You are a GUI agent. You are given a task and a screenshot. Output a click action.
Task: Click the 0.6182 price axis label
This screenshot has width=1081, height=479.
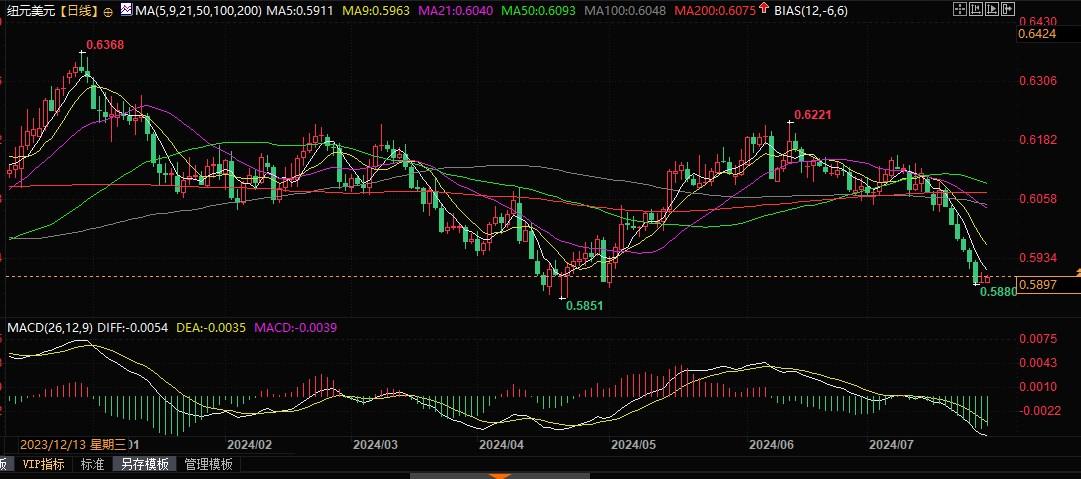(x=1038, y=140)
